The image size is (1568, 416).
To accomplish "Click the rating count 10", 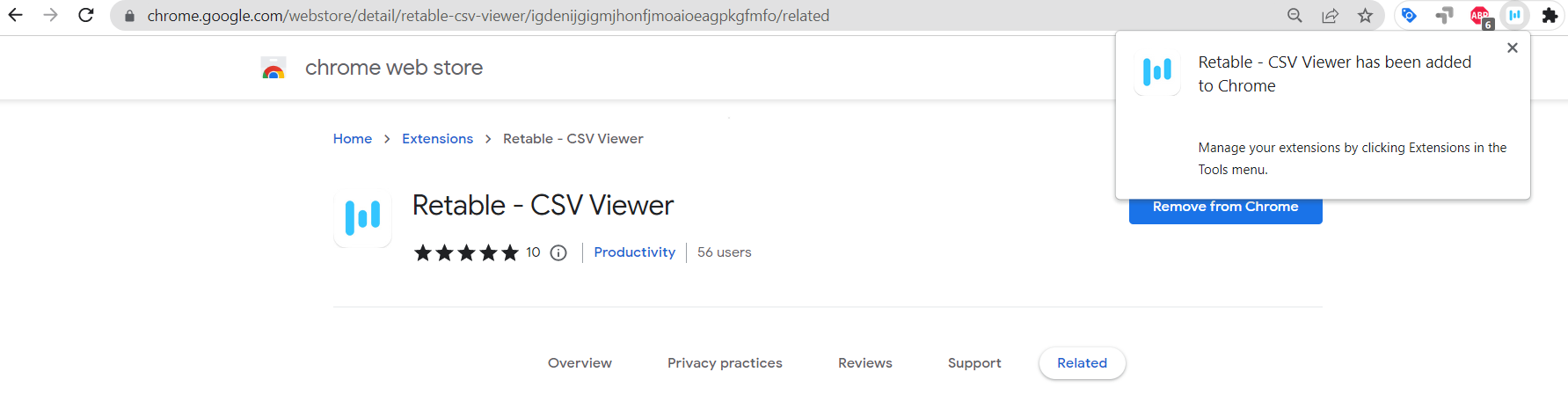I will [x=533, y=252].
